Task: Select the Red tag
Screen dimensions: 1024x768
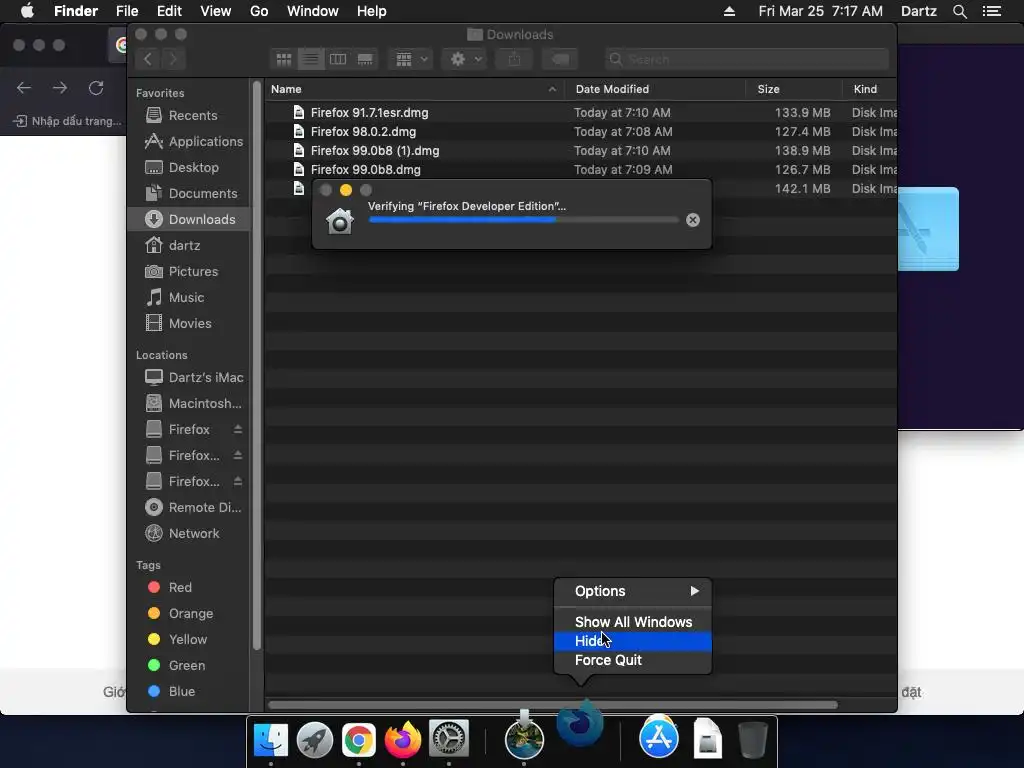Action: click(x=188, y=588)
